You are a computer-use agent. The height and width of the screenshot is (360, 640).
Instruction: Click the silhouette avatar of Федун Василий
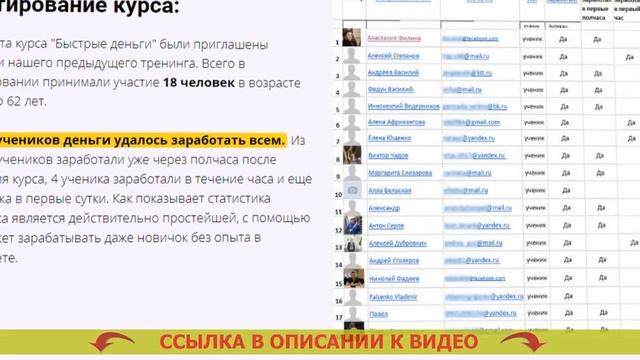pyautogui.click(x=351, y=89)
